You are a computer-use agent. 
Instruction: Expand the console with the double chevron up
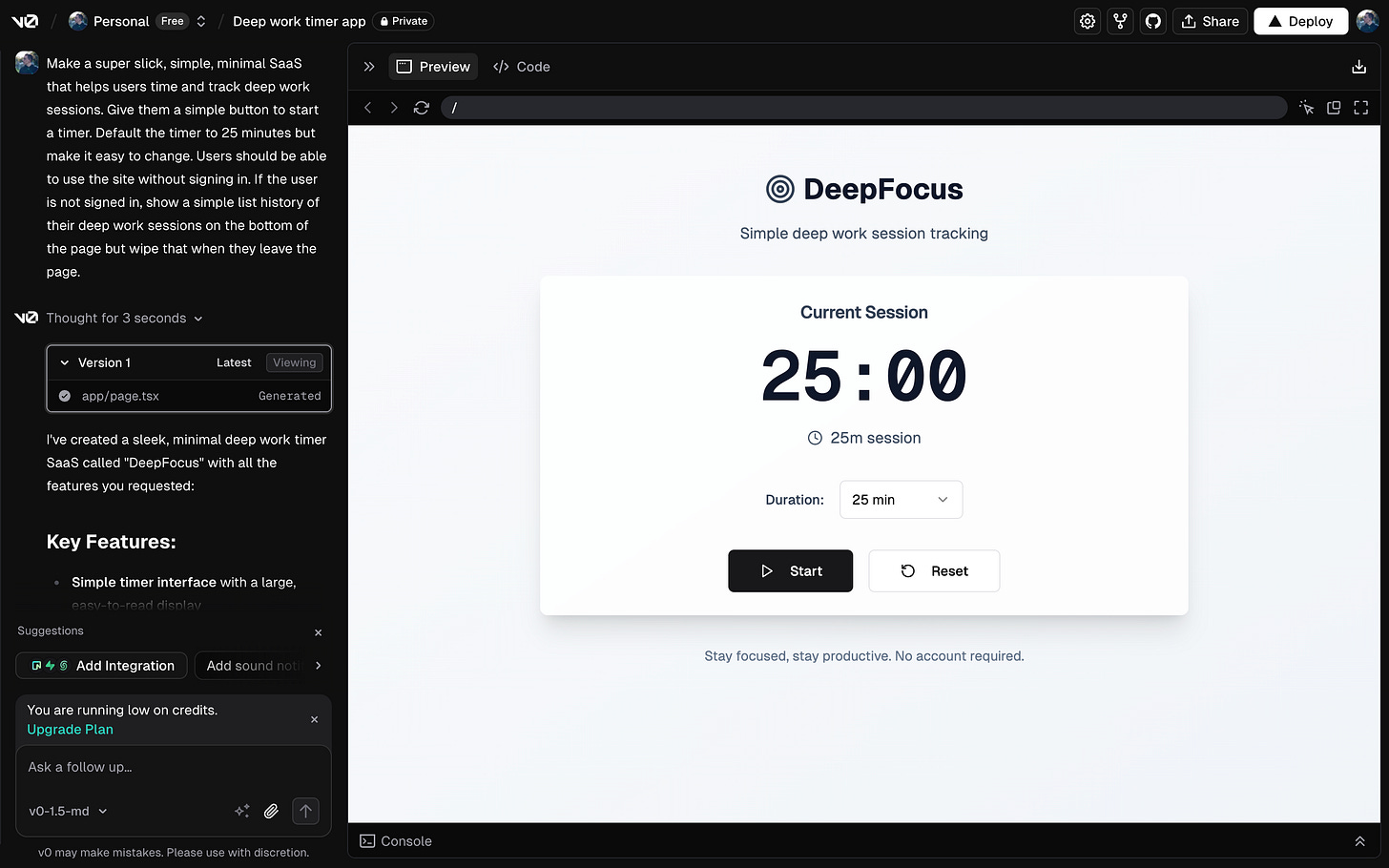(1359, 841)
